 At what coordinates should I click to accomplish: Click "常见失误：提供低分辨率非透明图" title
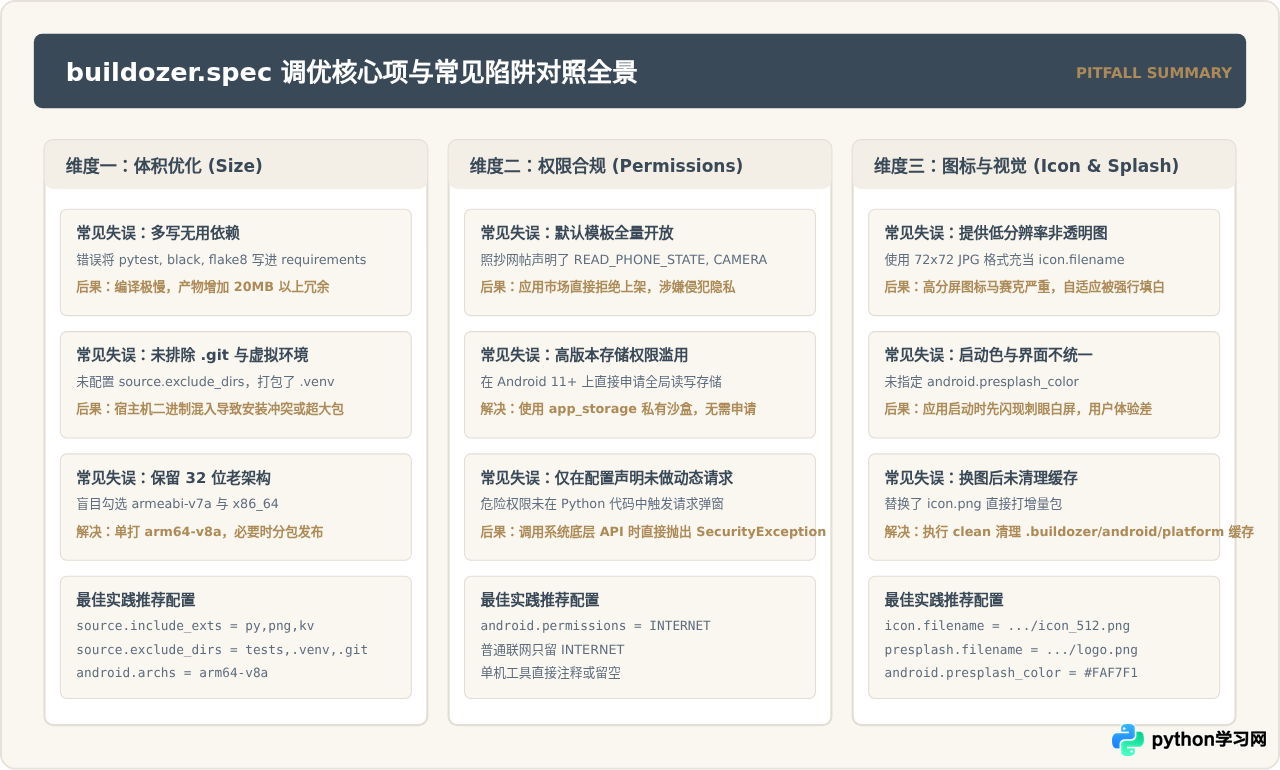(996, 233)
